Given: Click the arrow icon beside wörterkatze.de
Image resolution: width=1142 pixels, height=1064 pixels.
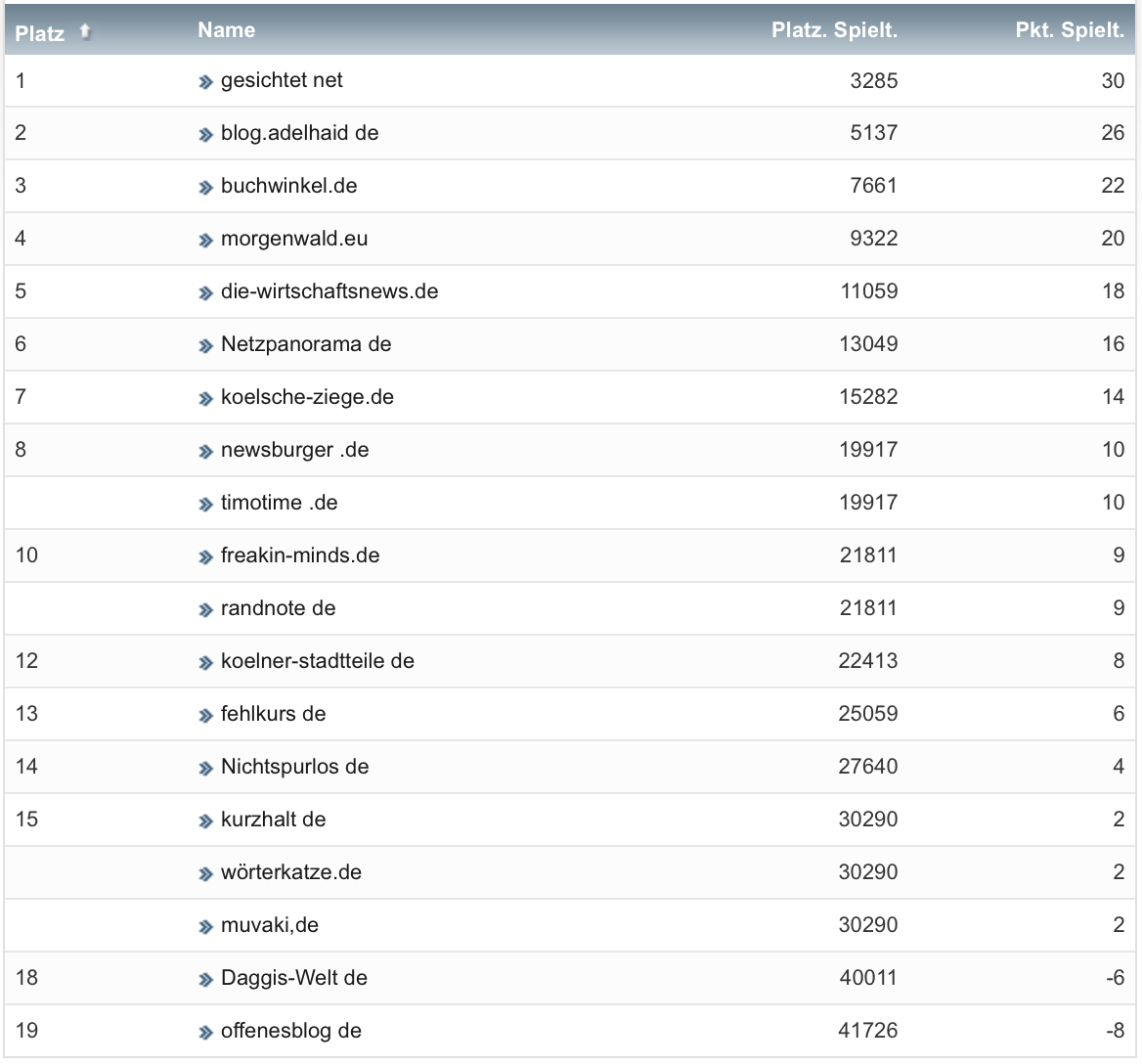Looking at the screenshot, I should (205, 874).
